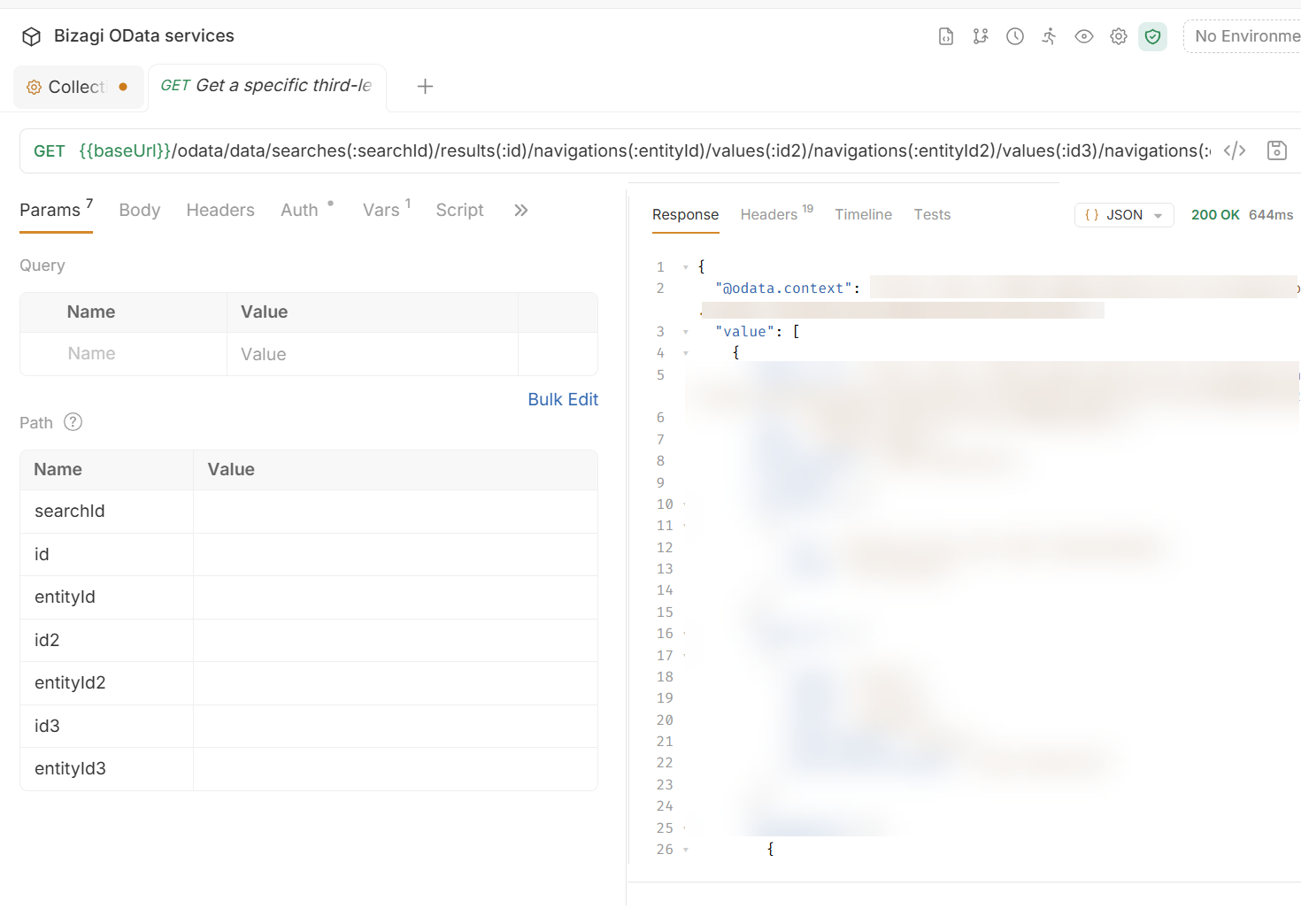Click the eye variables icon in top toolbar
This screenshot has height=924, width=1301.
coord(1084,36)
